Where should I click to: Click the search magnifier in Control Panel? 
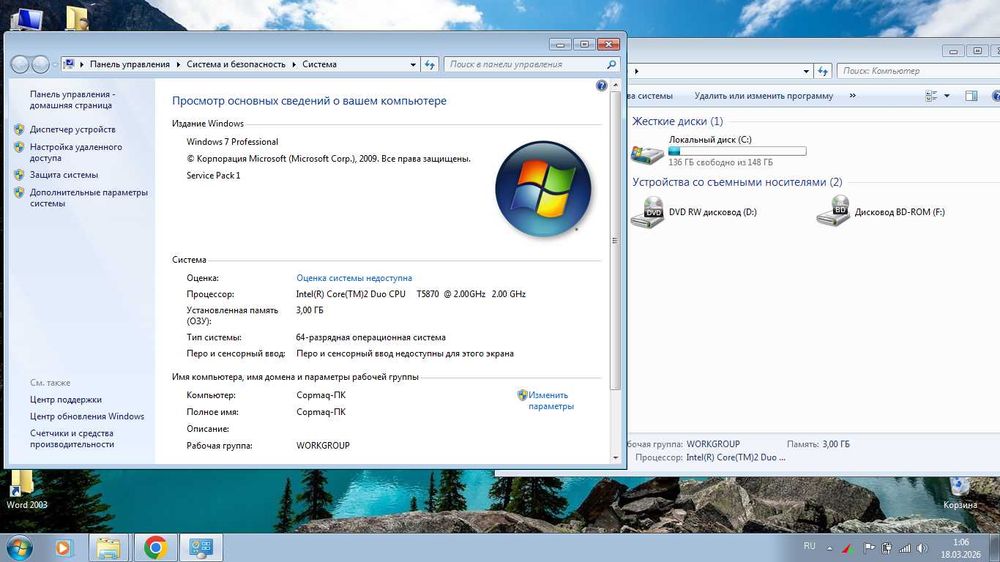click(611, 64)
